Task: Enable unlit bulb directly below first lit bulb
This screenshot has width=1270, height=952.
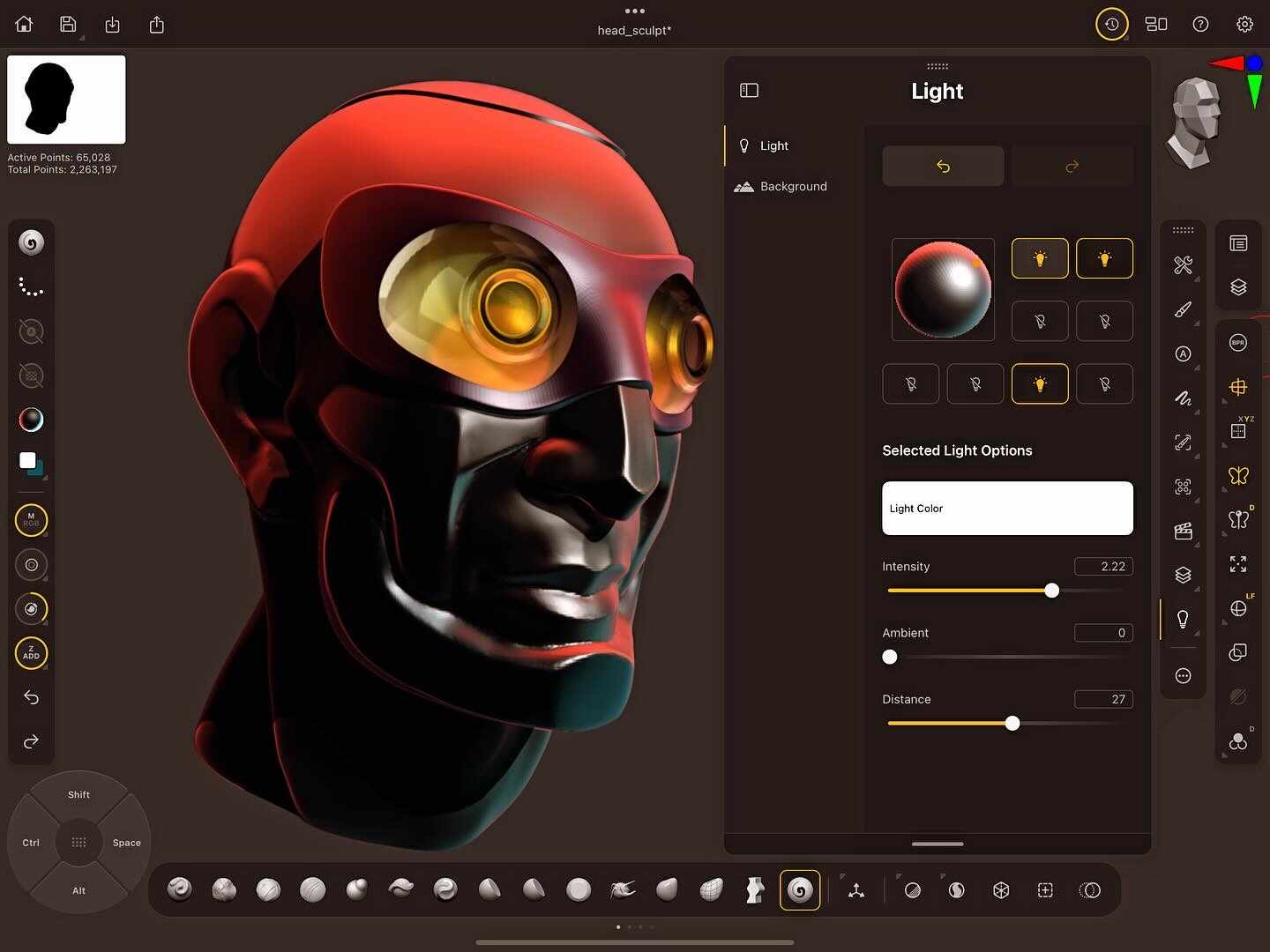Action: tap(1040, 321)
